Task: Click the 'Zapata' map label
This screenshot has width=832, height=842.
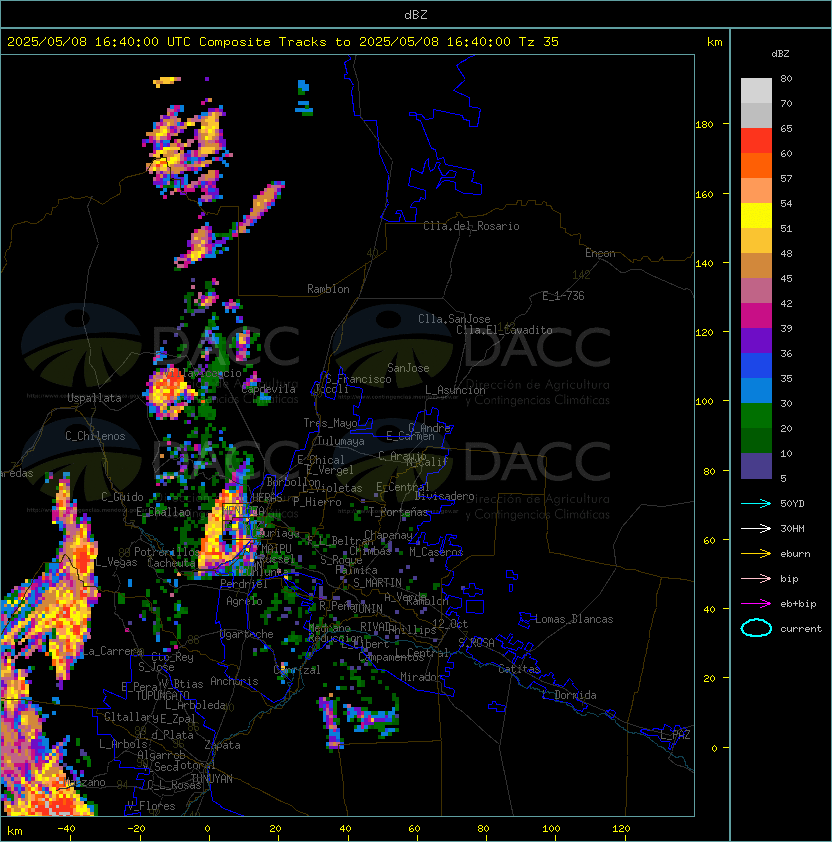Action: click(222, 745)
